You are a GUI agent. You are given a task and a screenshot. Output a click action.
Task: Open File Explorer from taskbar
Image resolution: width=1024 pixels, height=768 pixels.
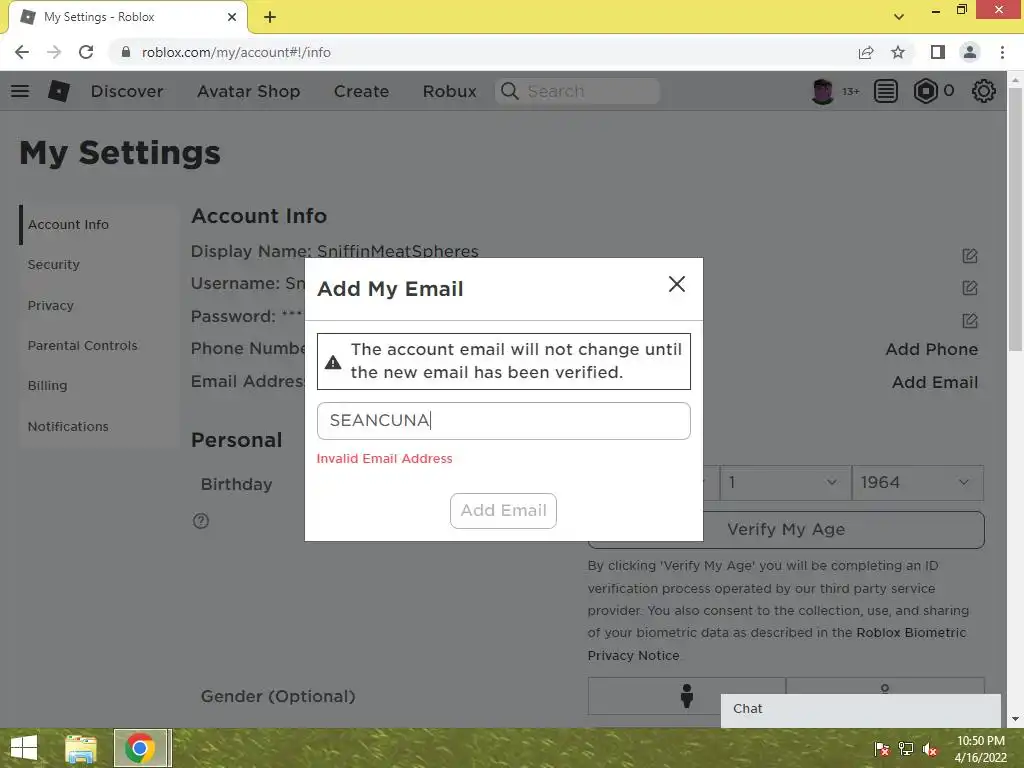81,748
